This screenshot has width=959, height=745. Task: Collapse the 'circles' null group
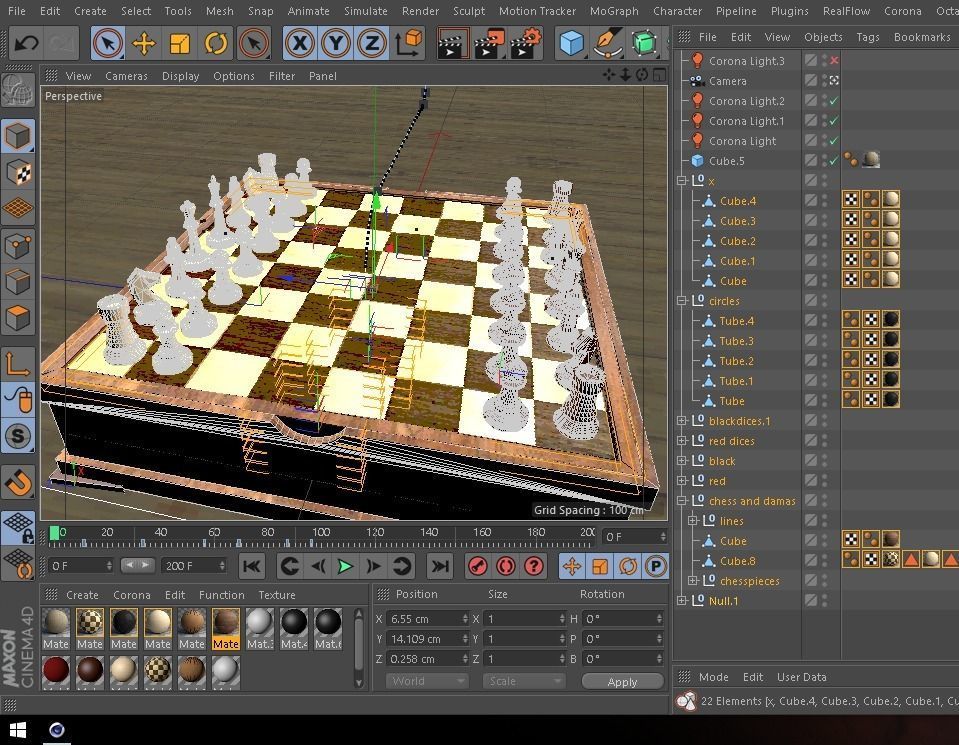pyautogui.click(x=682, y=300)
